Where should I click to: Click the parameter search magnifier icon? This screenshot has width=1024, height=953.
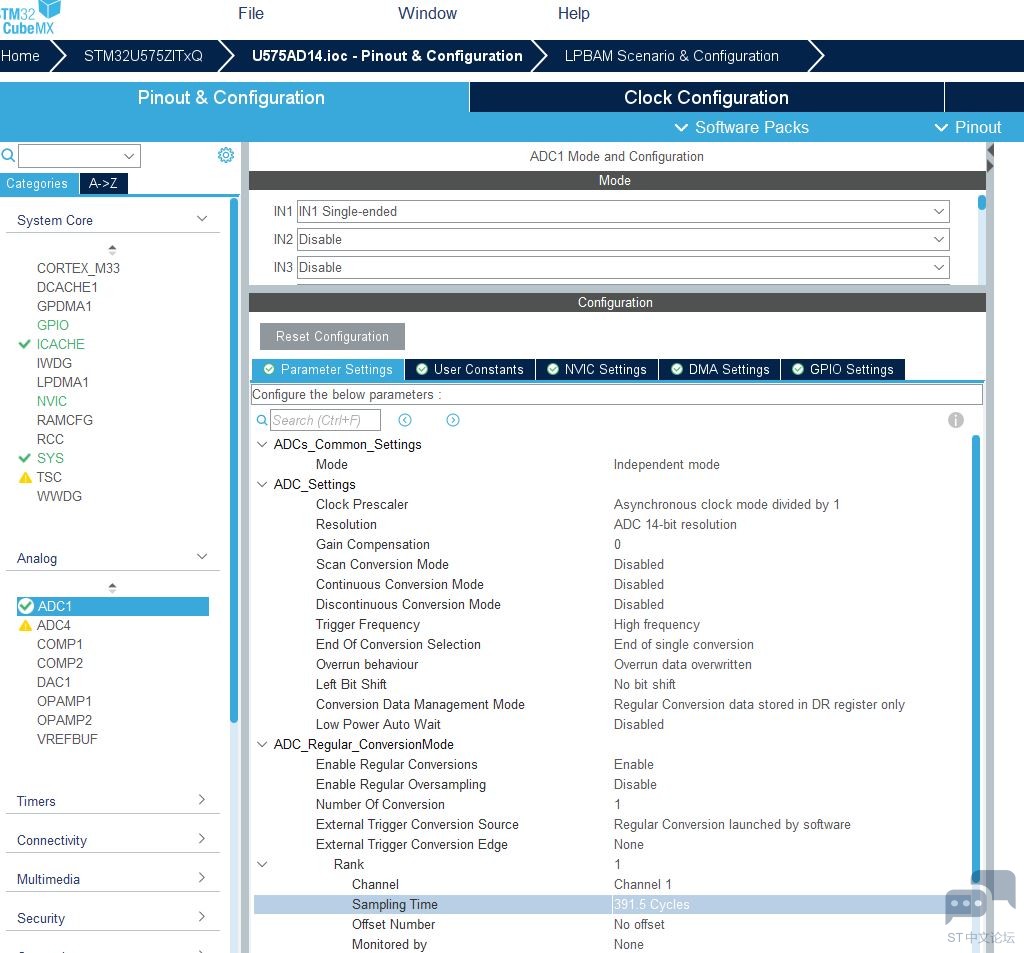tap(262, 420)
